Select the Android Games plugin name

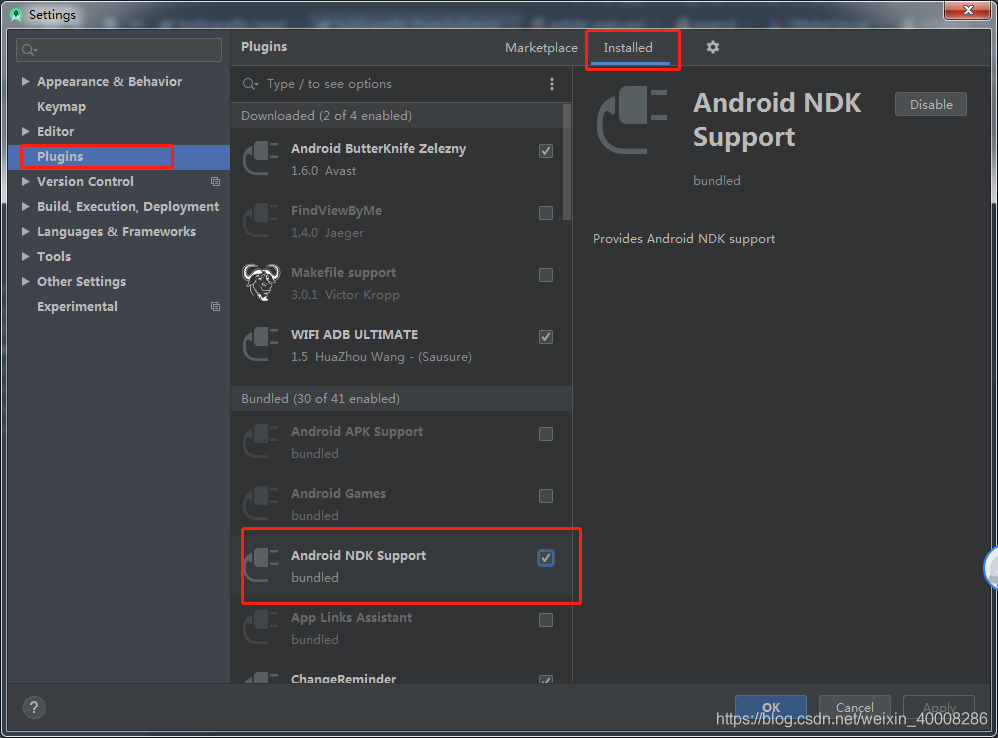click(339, 494)
